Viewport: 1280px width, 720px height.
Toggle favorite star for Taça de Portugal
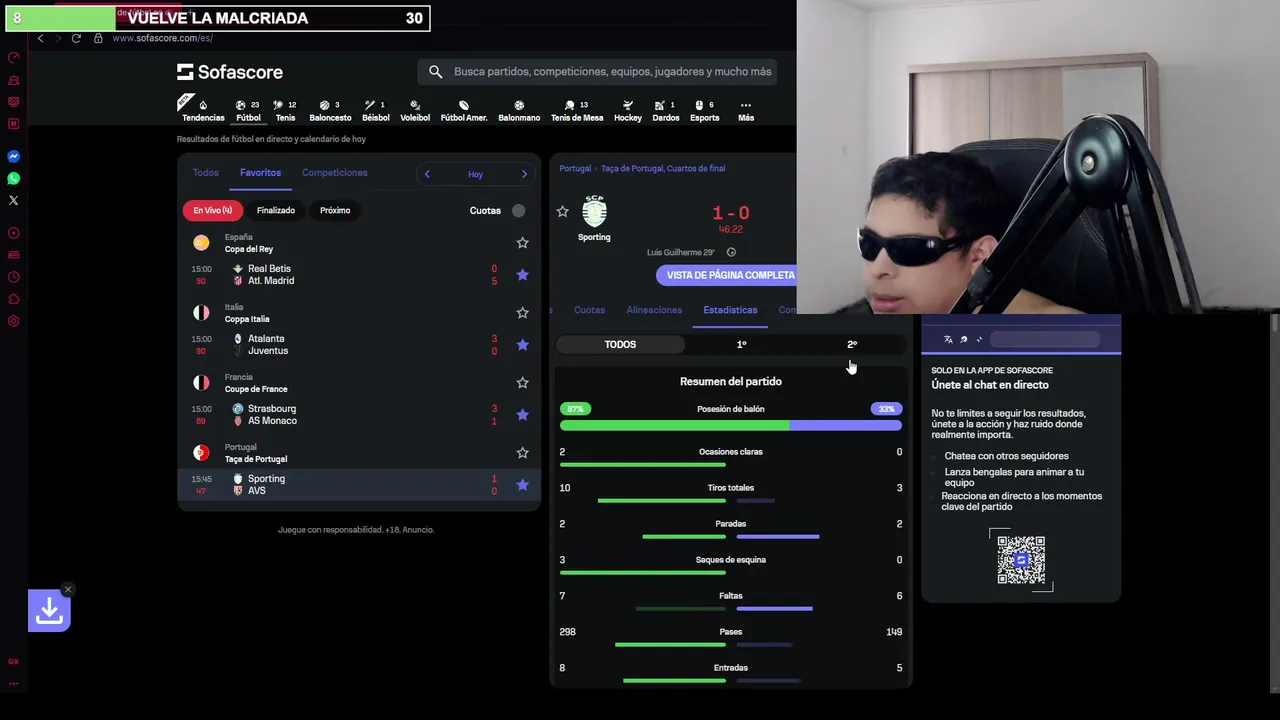click(522, 452)
